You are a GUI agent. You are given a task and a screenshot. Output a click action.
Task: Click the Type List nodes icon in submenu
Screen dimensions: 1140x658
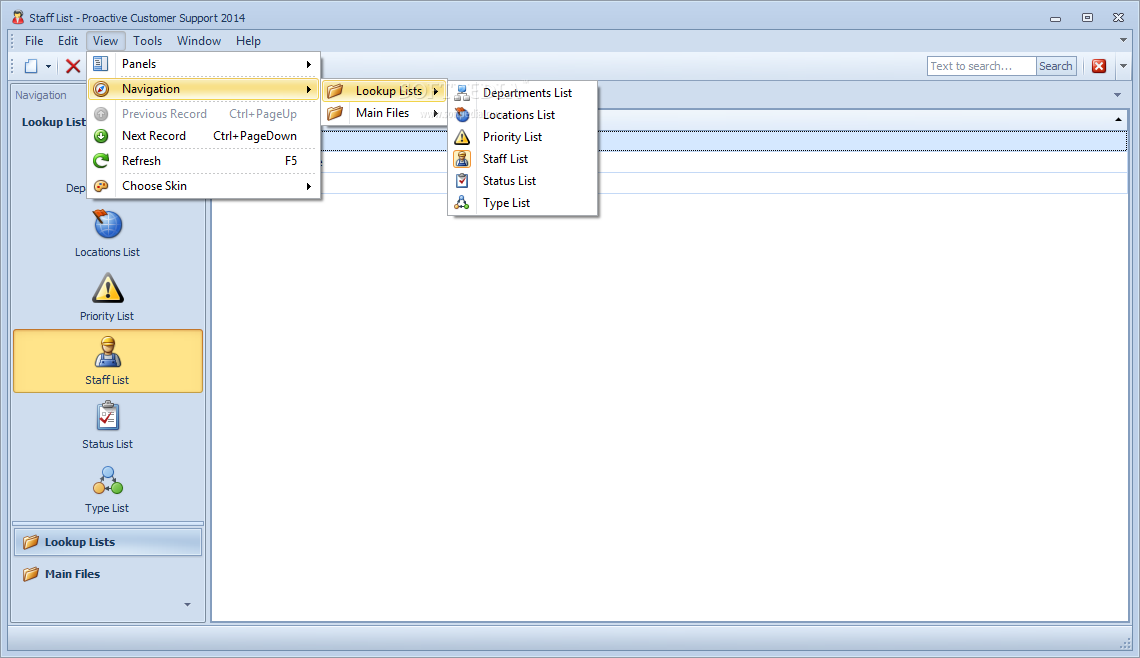pos(462,203)
